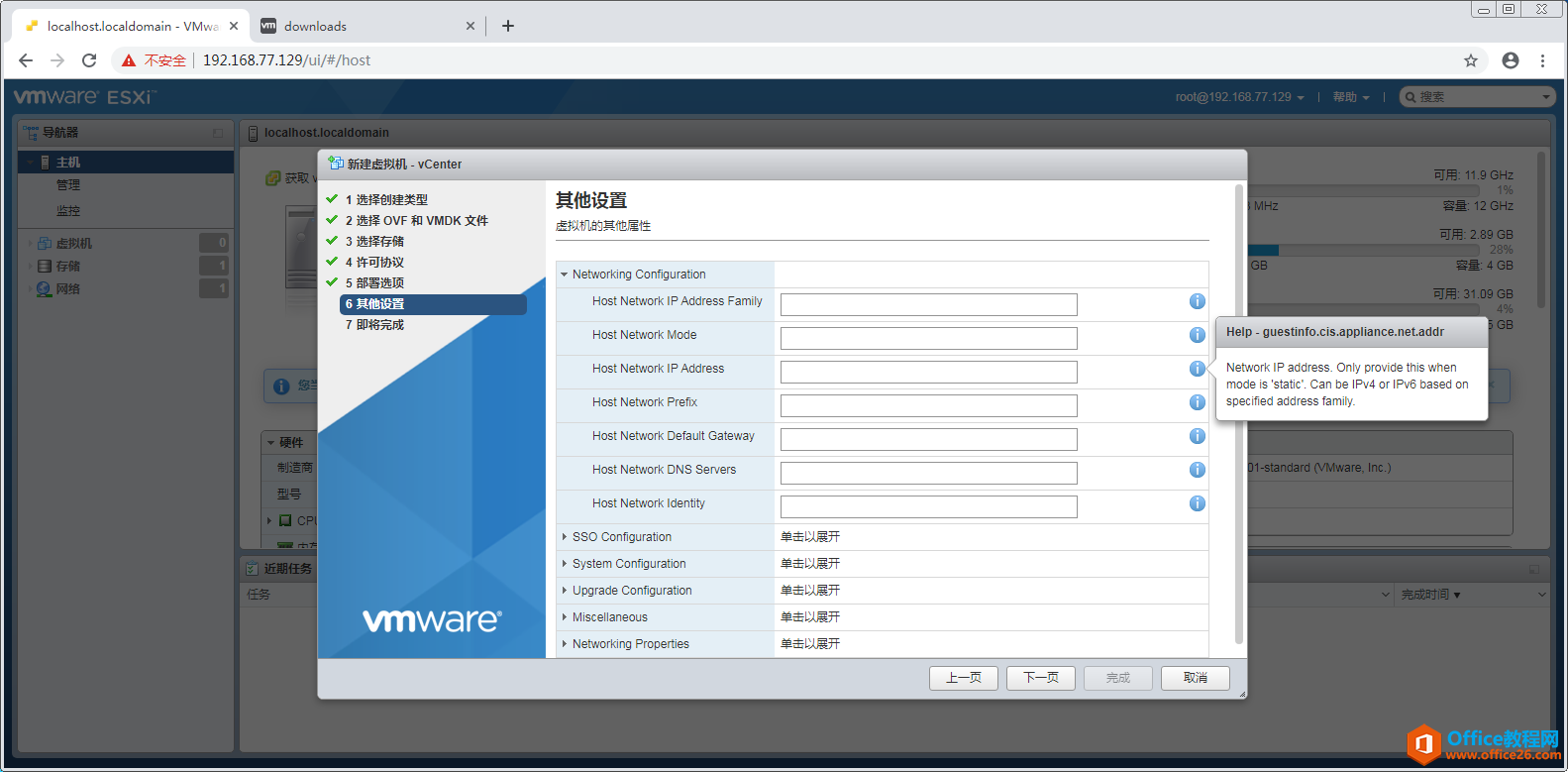Switch to localhost.localdomain browser tab
This screenshot has width=1568, height=772.
(131, 26)
